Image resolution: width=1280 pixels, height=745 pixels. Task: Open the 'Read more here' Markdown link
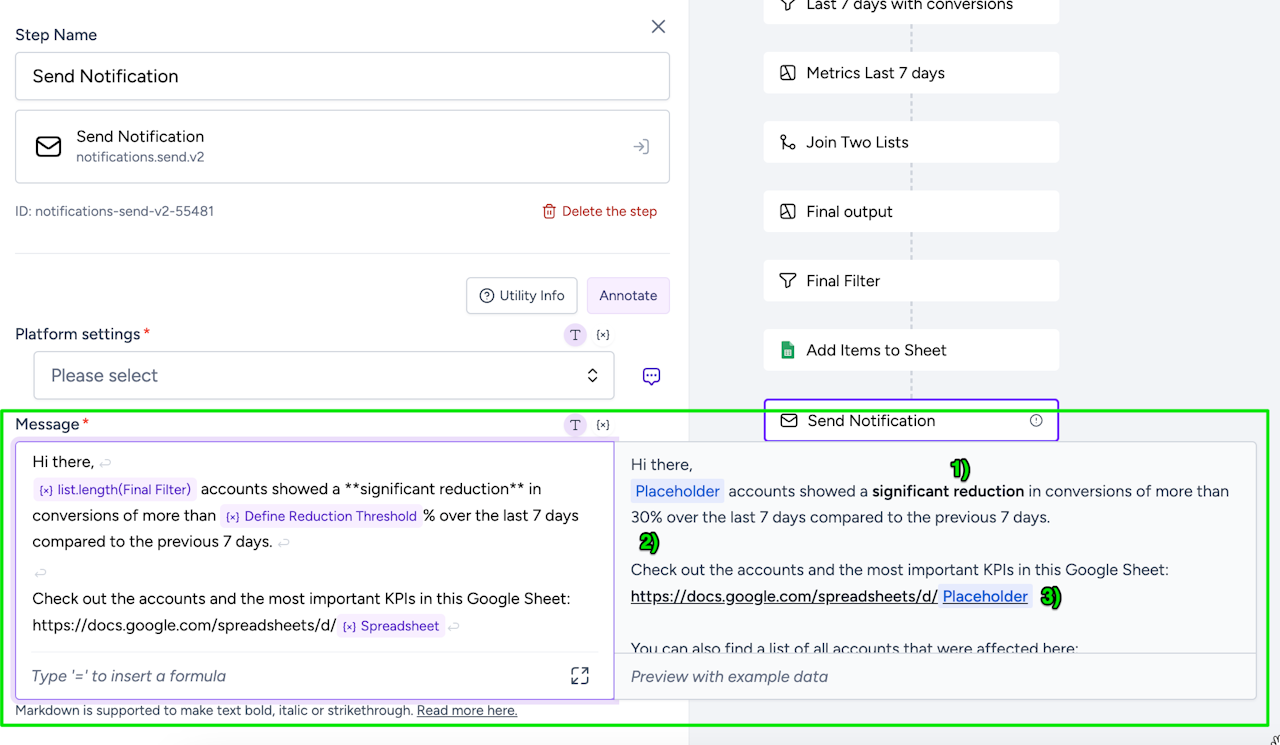tap(467, 711)
